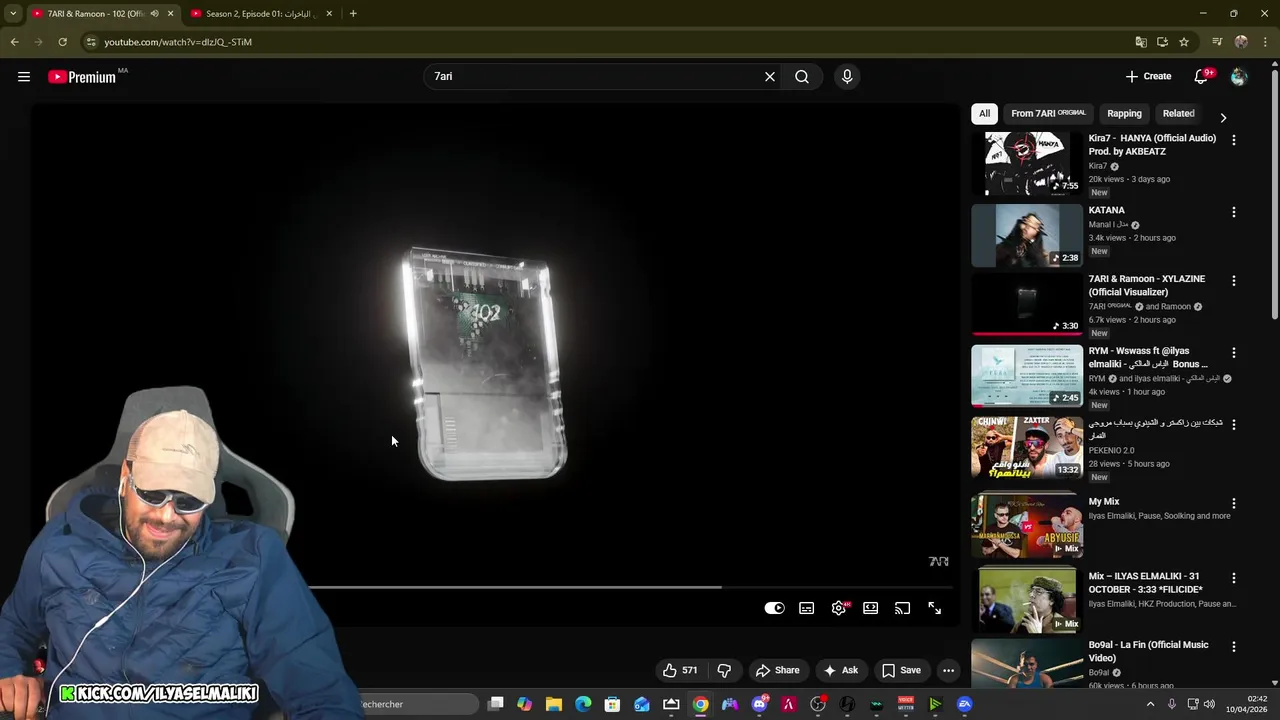The image size is (1280, 720).
Task: Open RYM Wswass video thumbnail
Action: (x=1027, y=376)
